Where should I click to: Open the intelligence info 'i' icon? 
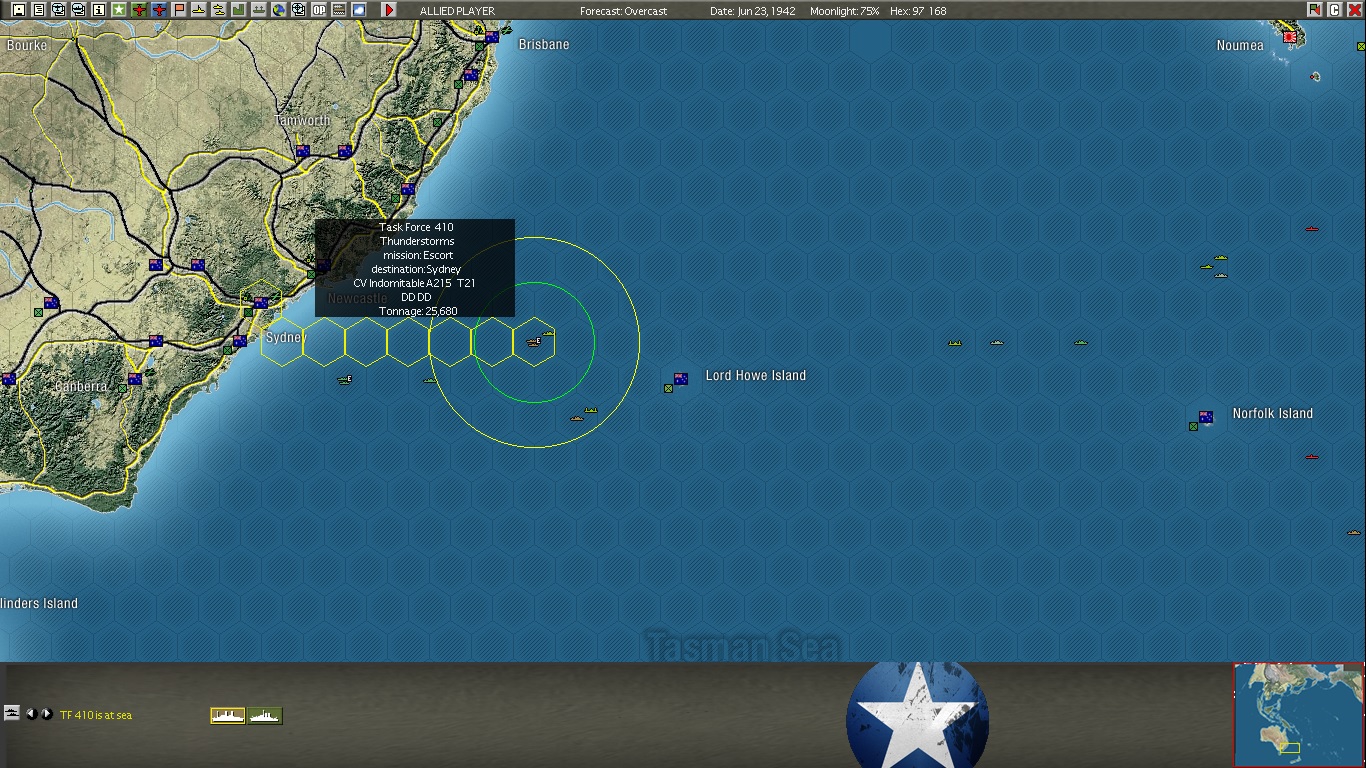coord(98,10)
